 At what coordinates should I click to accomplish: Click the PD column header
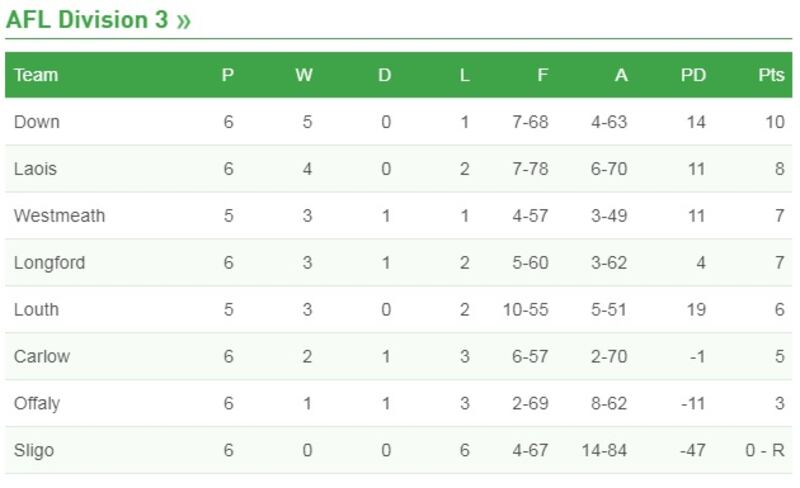[x=693, y=75]
